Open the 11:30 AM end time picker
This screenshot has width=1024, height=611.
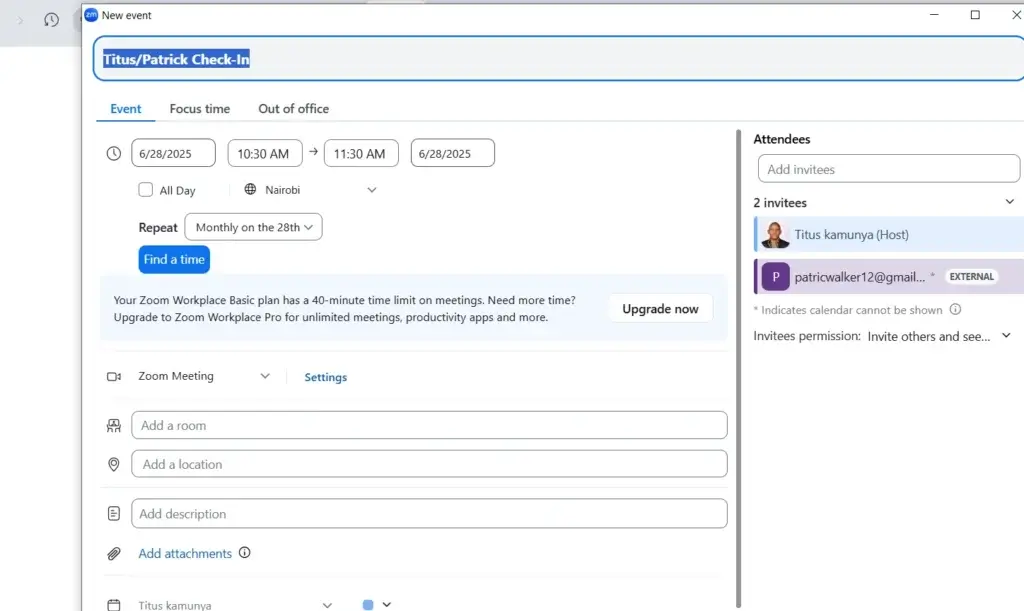361,153
